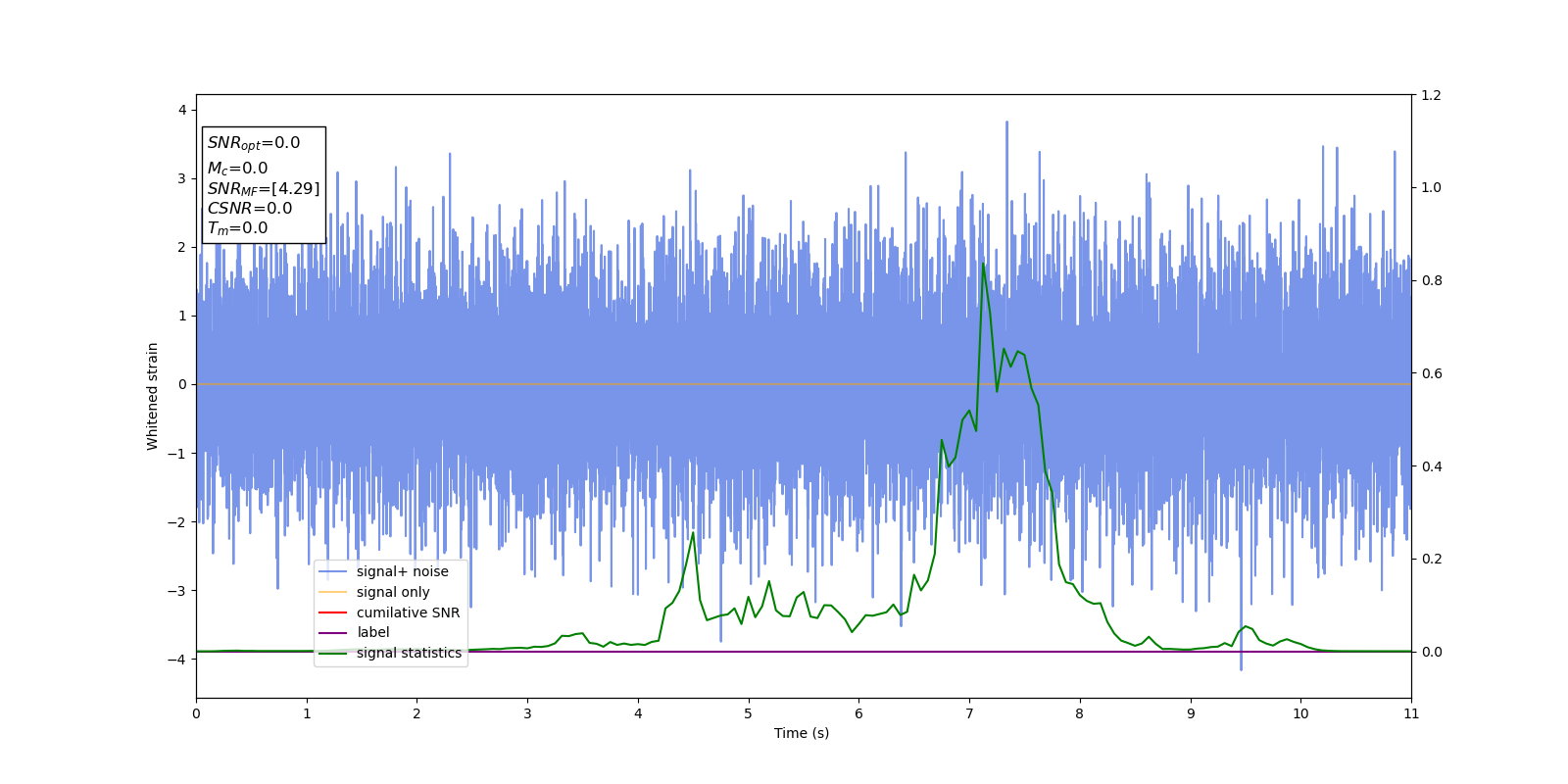Click the SNR_opt=0.0 annotation text
The image size is (1568, 784).
click(x=254, y=143)
